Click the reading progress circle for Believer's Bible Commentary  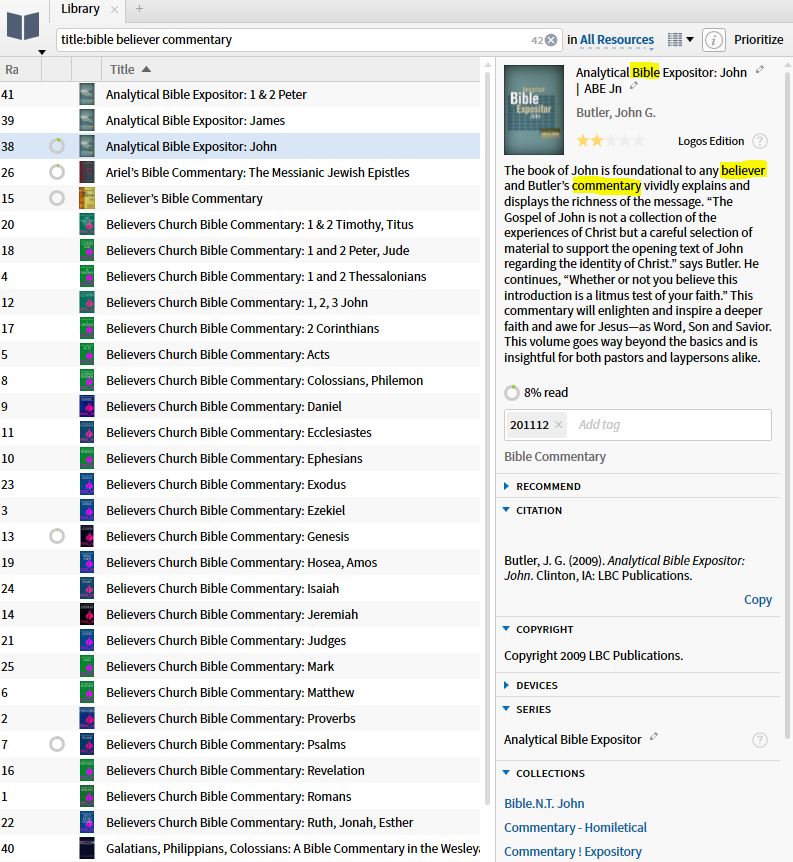click(x=57, y=198)
